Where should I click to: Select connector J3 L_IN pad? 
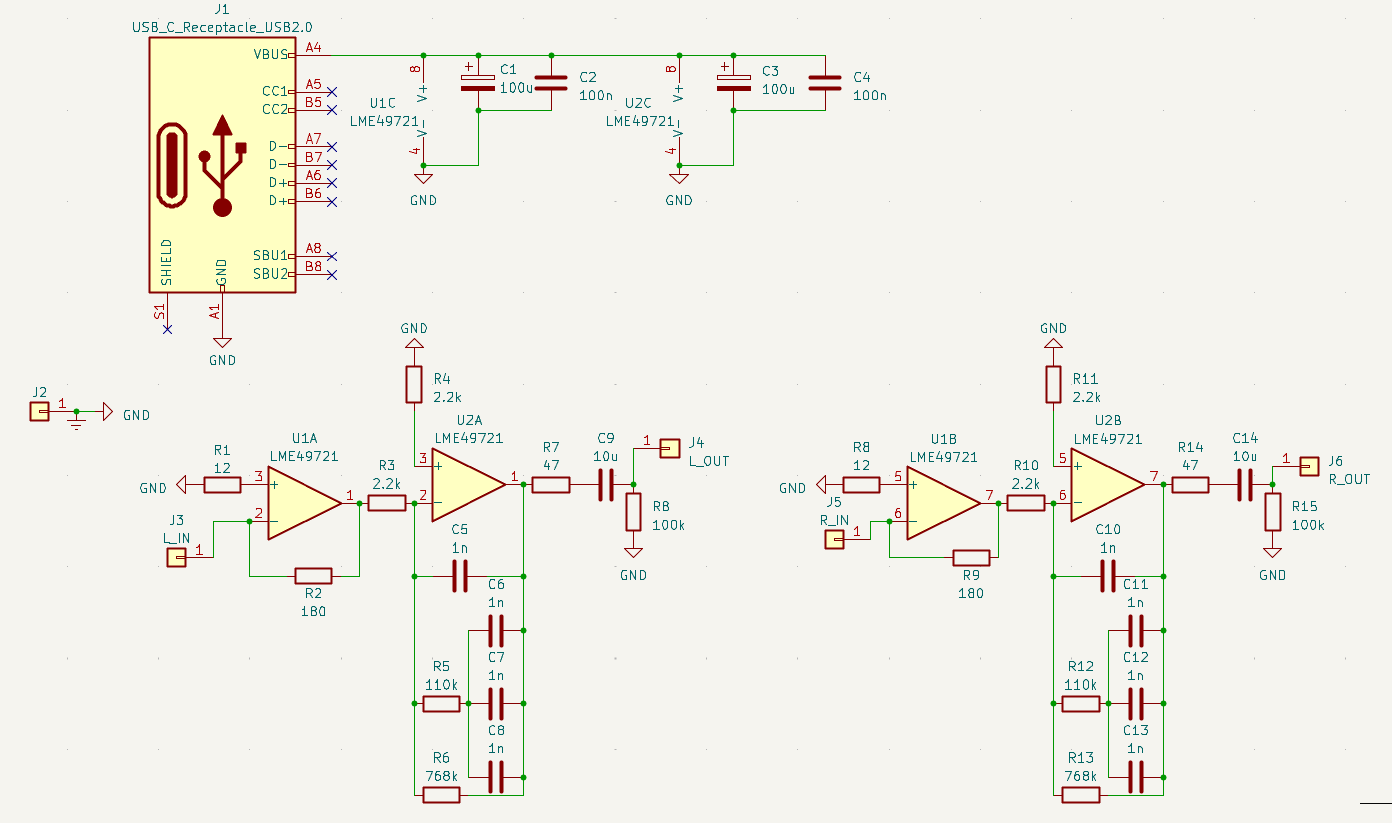click(x=176, y=558)
